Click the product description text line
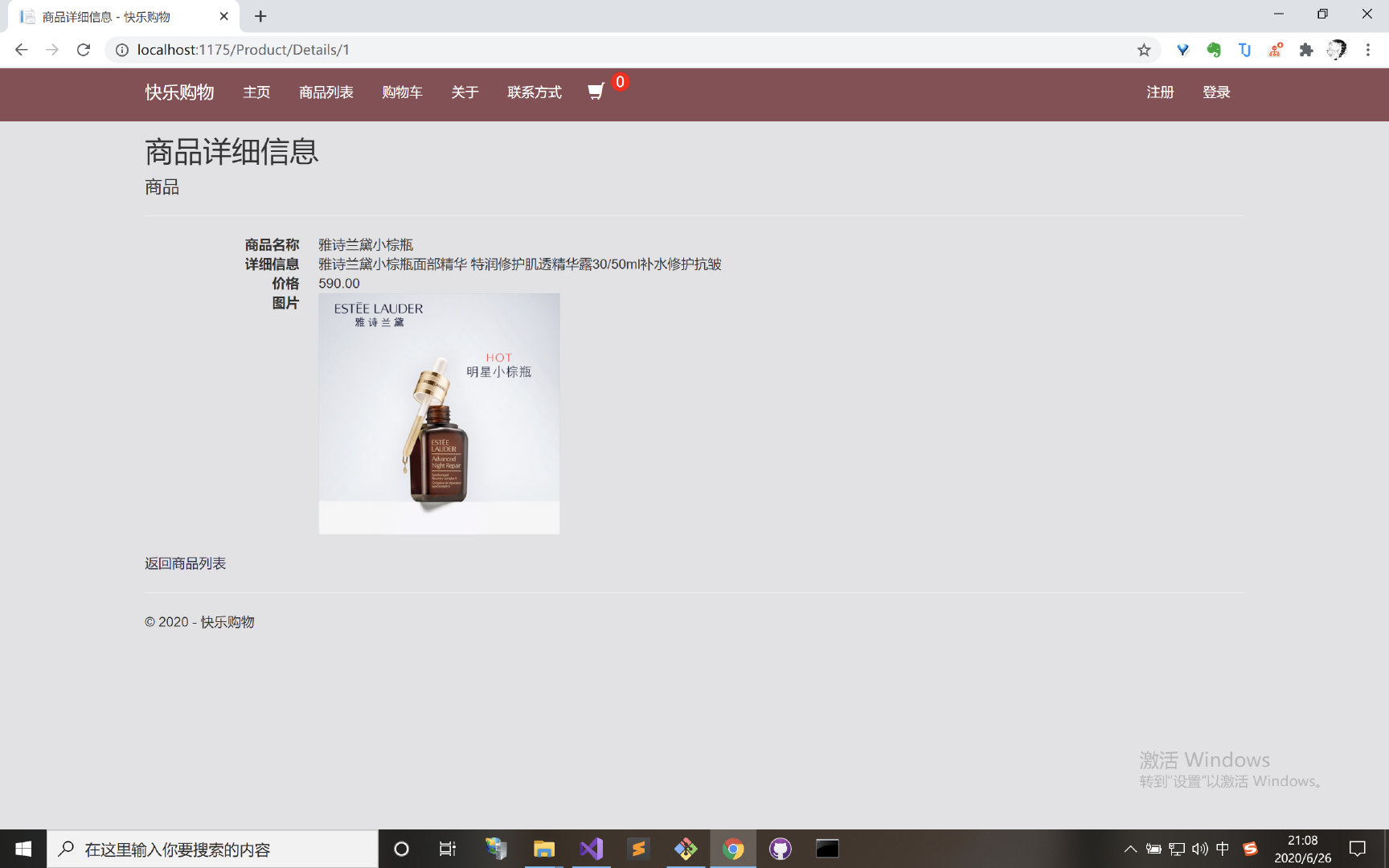 [520, 264]
